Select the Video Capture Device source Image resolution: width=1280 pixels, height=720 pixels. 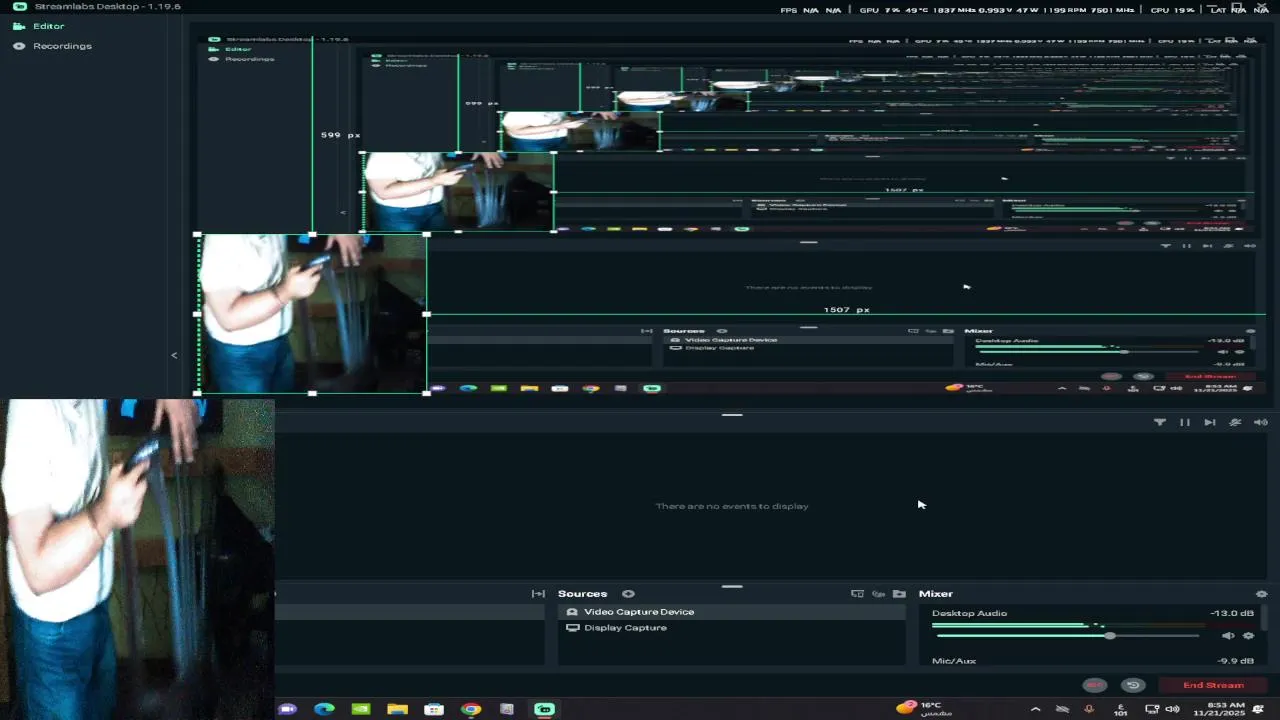point(731,612)
